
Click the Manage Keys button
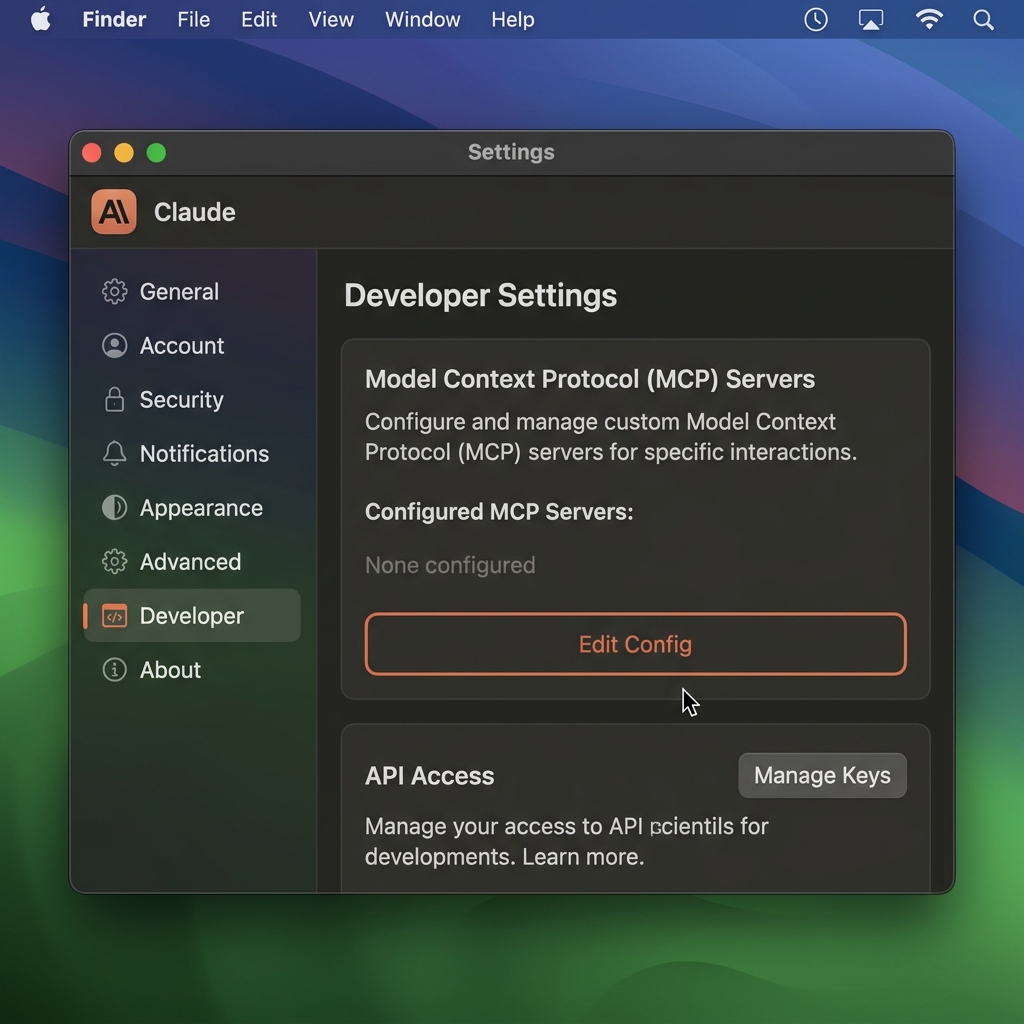click(822, 775)
